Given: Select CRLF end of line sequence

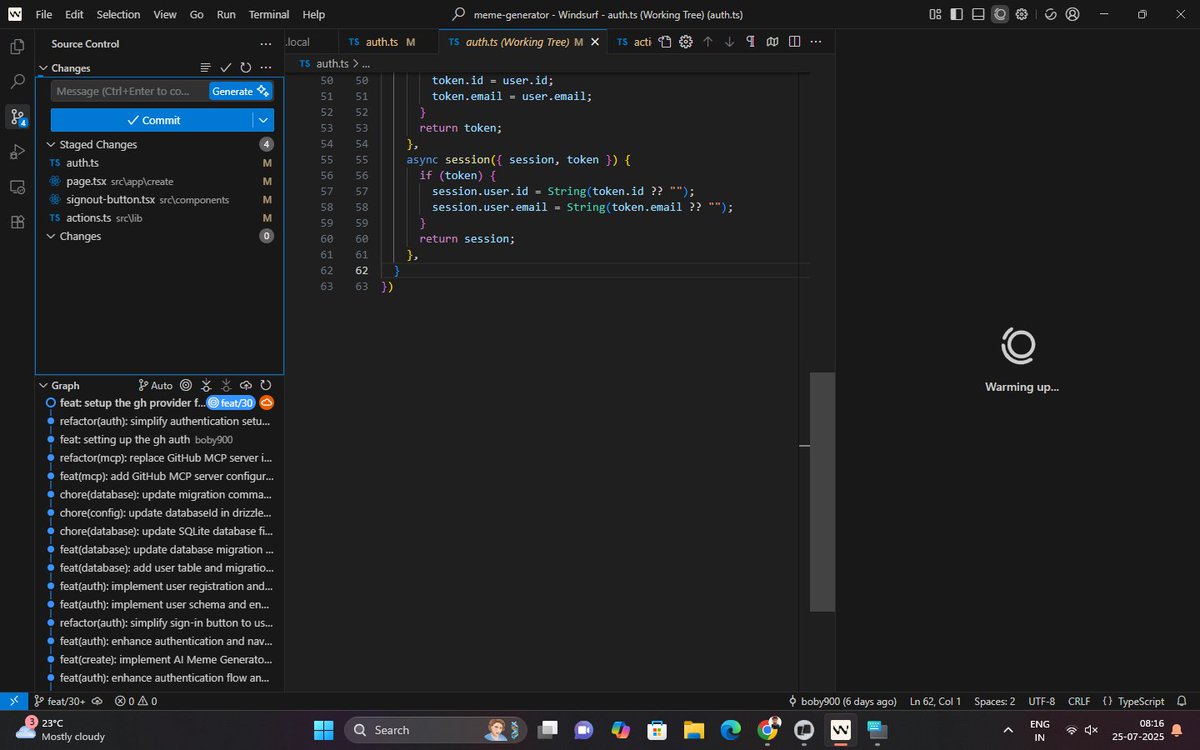Looking at the screenshot, I should pos(1079,701).
